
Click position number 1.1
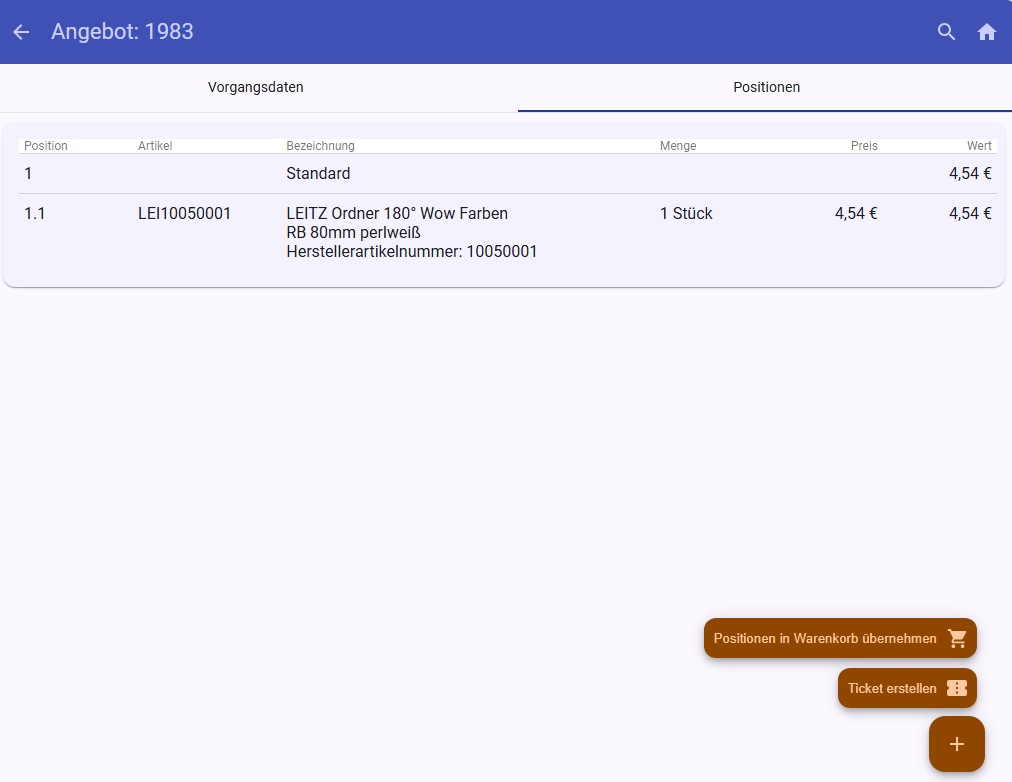[x=35, y=214]
